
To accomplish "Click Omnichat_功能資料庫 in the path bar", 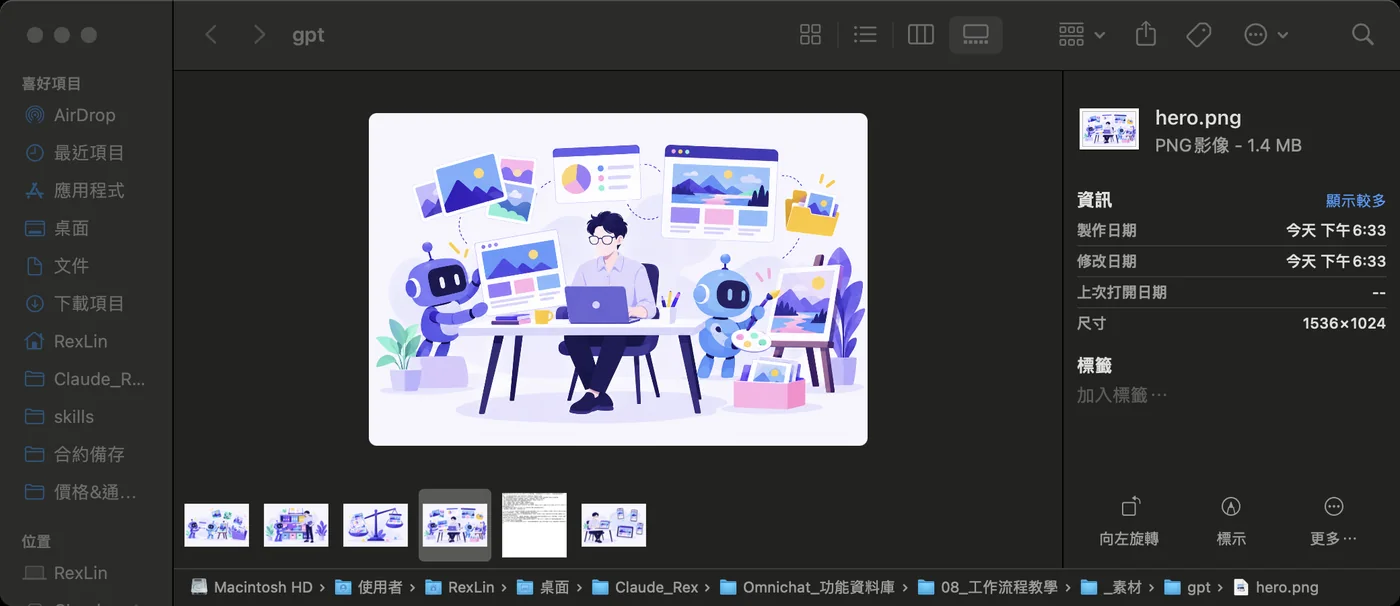I will coord(807,587).
